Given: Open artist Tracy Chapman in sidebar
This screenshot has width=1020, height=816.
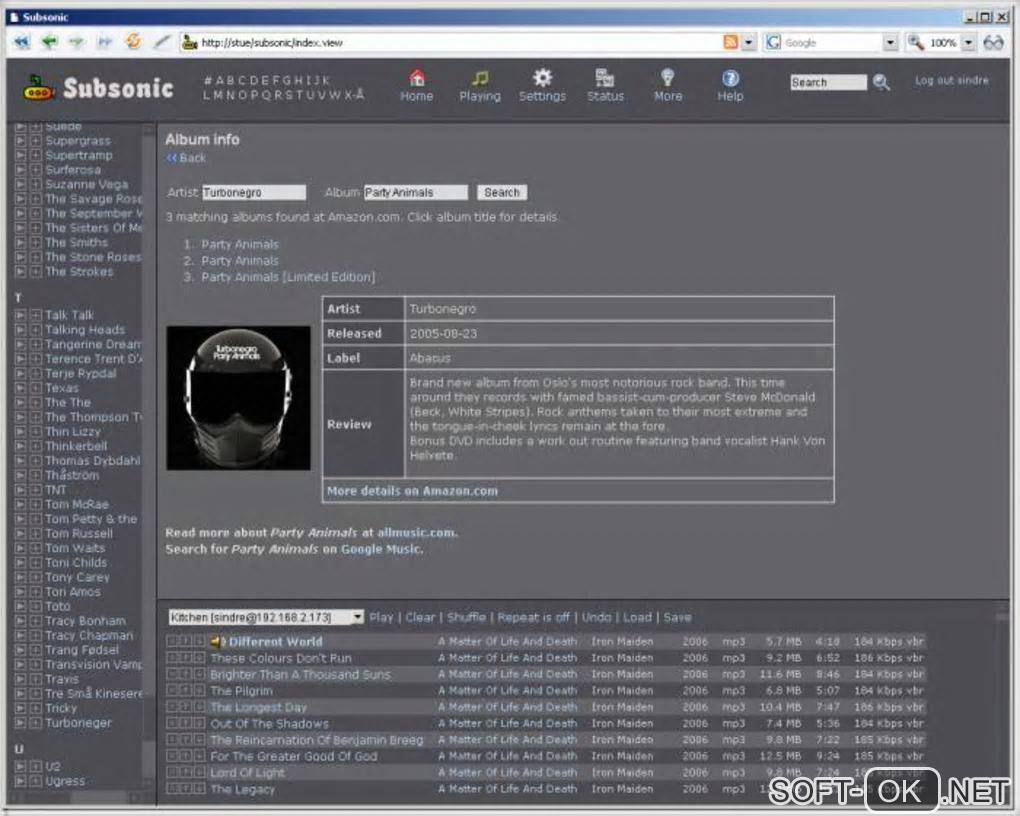Looking at the screenshot, I should (x=89, y=636).
